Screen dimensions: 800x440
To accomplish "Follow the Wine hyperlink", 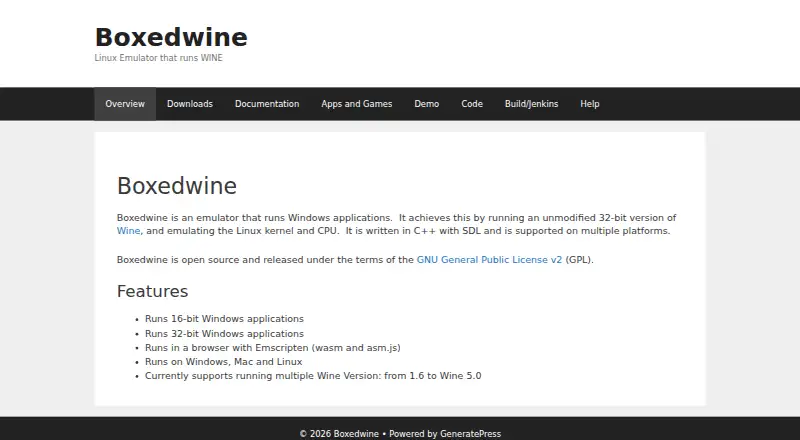I will [x=128, y=231].
